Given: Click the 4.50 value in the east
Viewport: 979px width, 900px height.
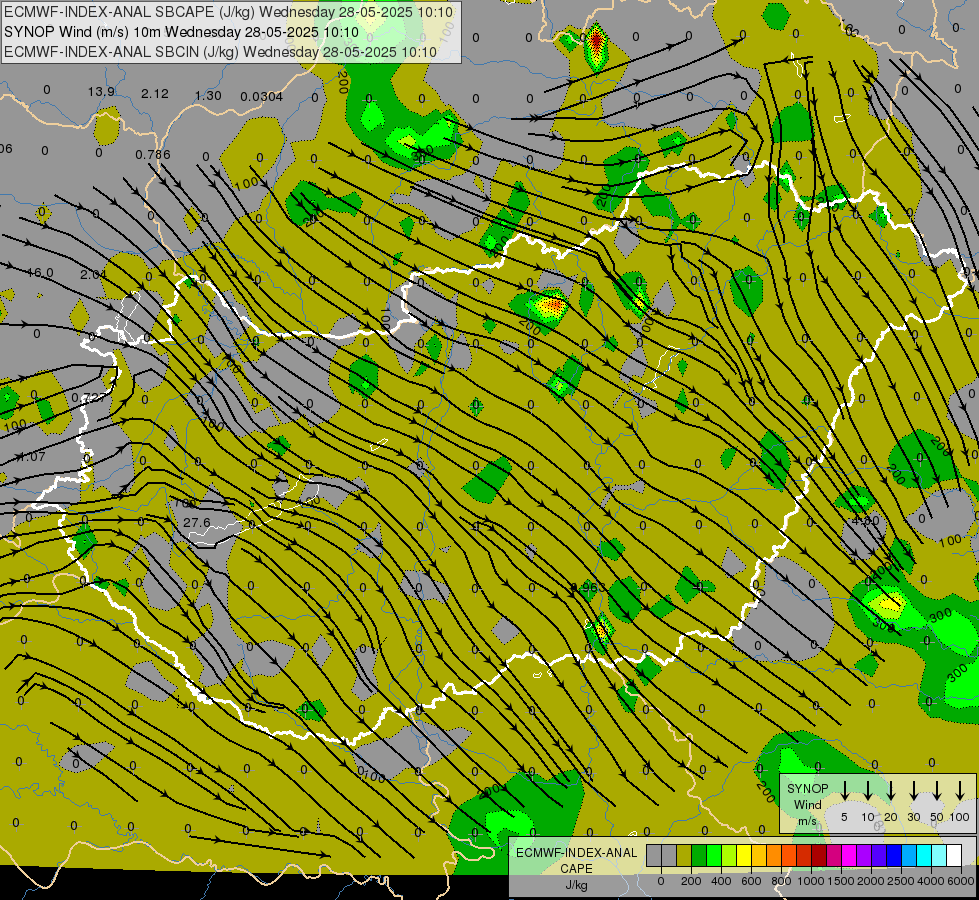Looking at the screenshot, I should point(866,520).
